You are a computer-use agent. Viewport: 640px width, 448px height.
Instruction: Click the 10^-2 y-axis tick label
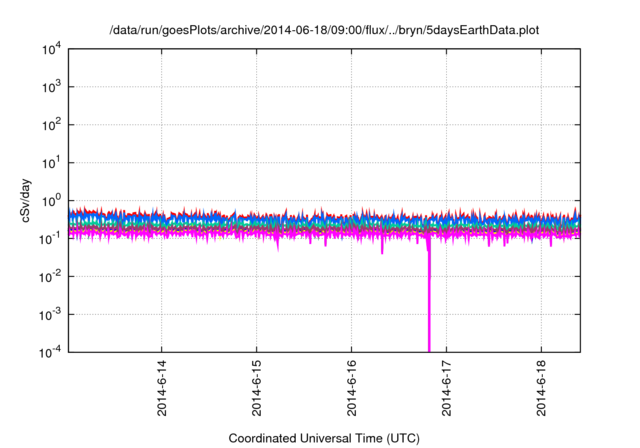50,277
